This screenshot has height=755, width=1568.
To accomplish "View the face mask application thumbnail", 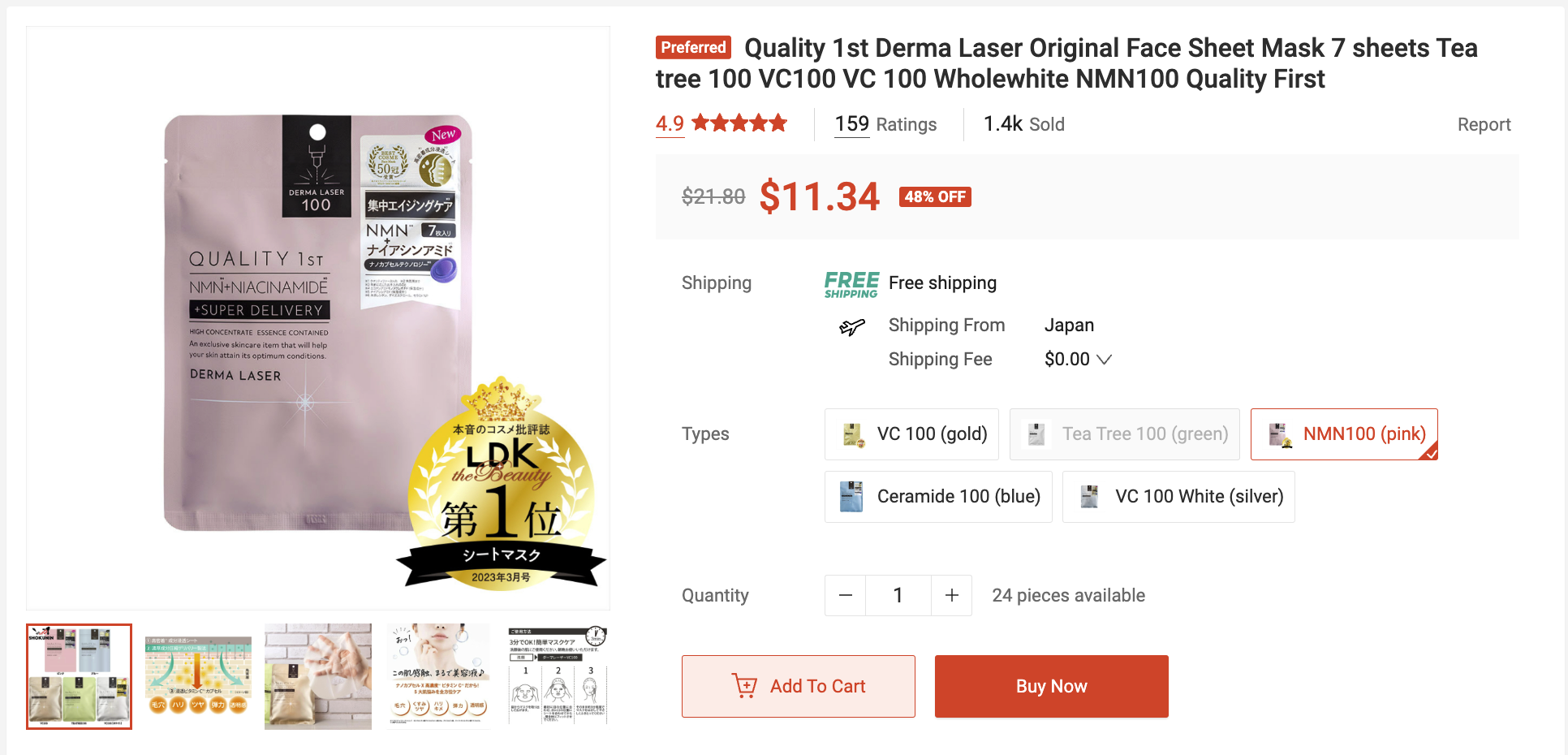I will [x=318, y=676].
